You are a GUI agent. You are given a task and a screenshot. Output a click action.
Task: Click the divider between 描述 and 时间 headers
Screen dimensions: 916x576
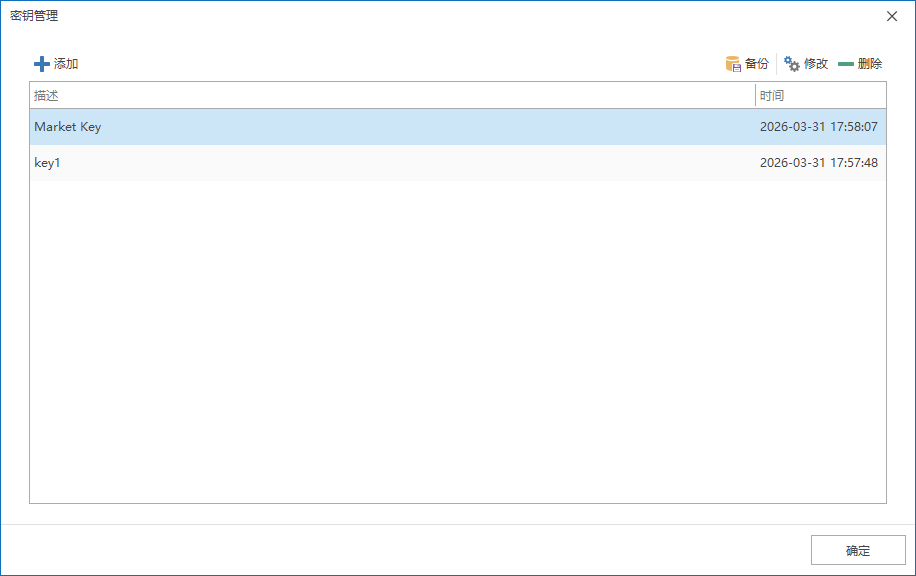tap(756, 96)
